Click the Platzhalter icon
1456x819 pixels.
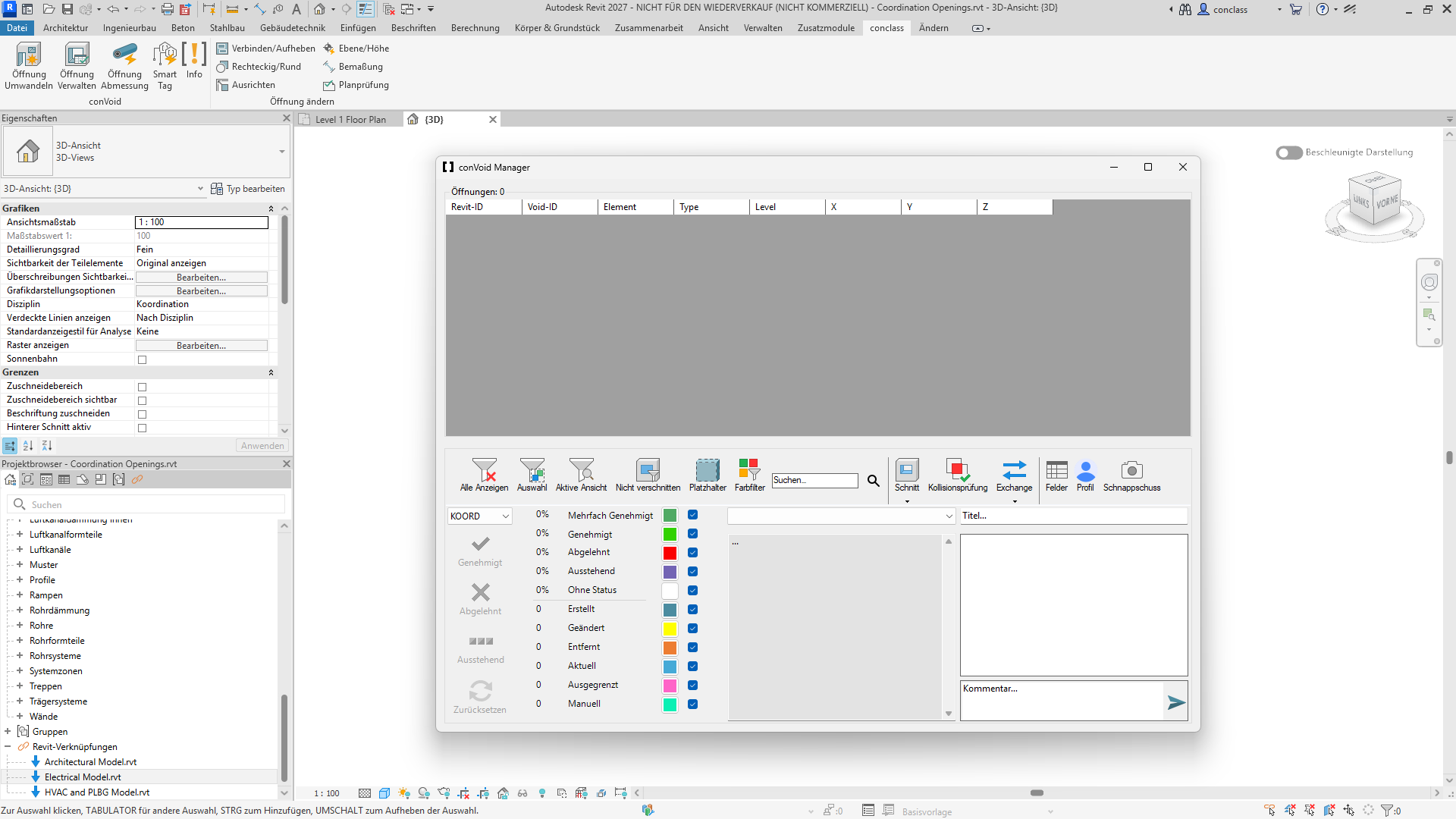click(708, 475)
